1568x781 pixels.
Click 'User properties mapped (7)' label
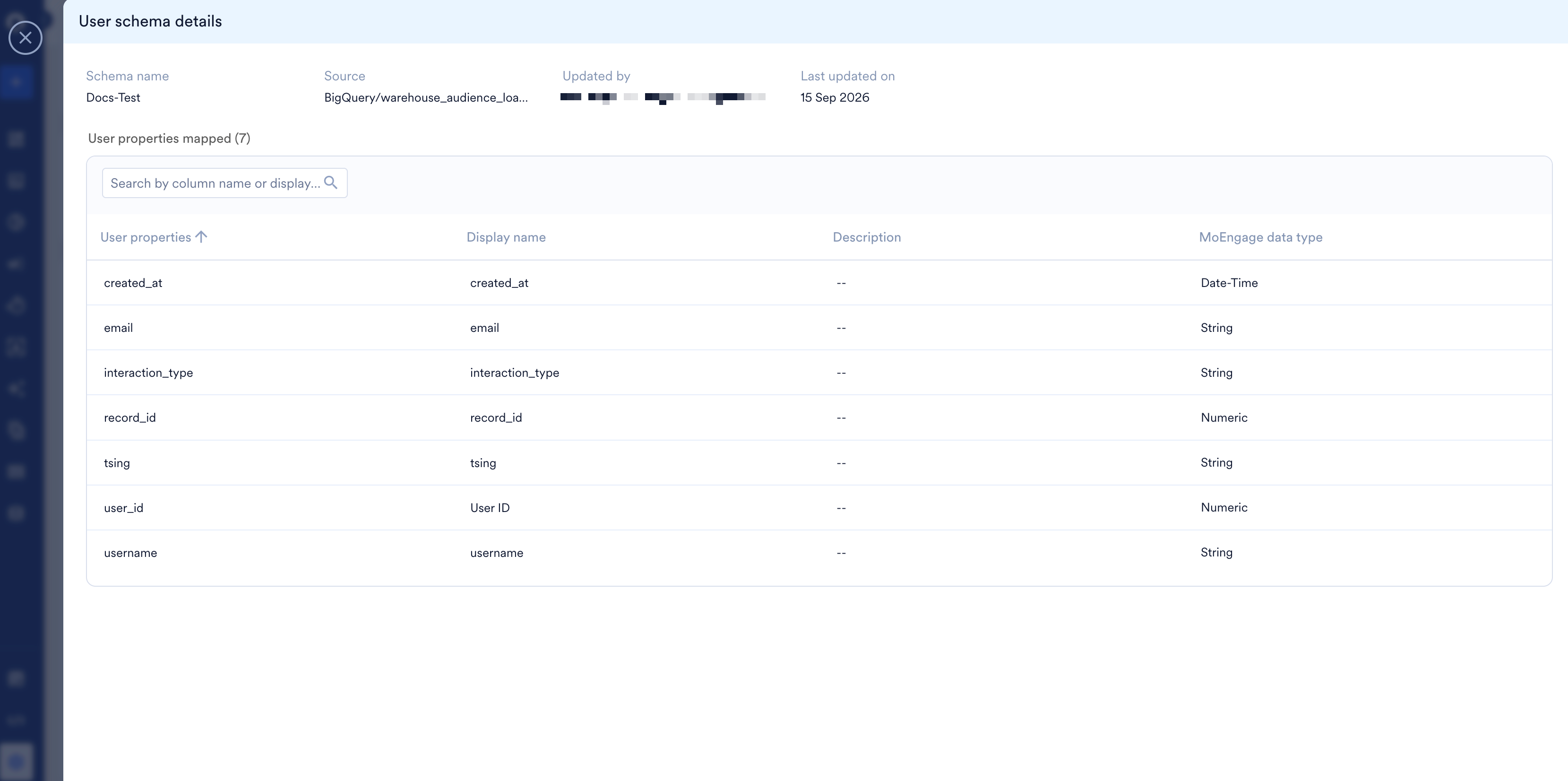click(x=169, y=138)
